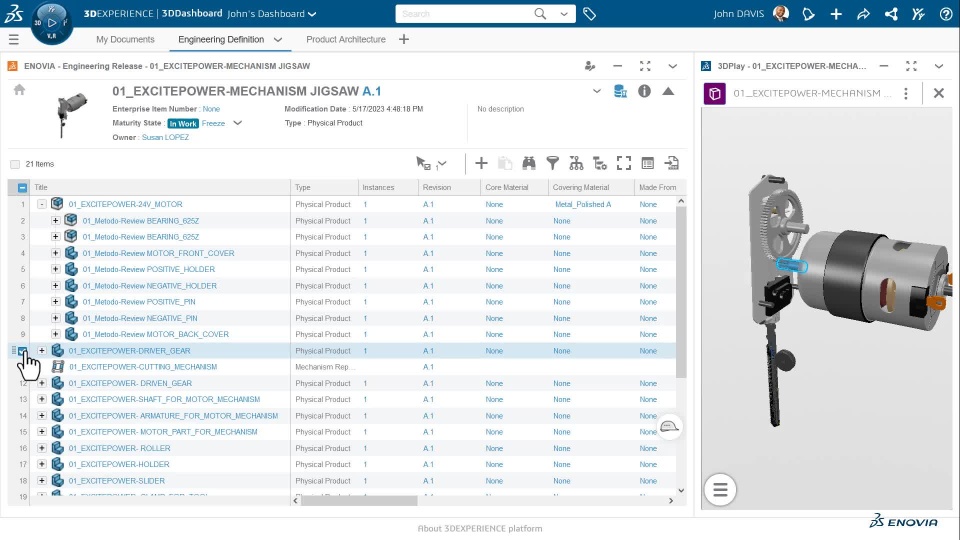Click the binoculars find toolbar icon

[x=529, y=163]
